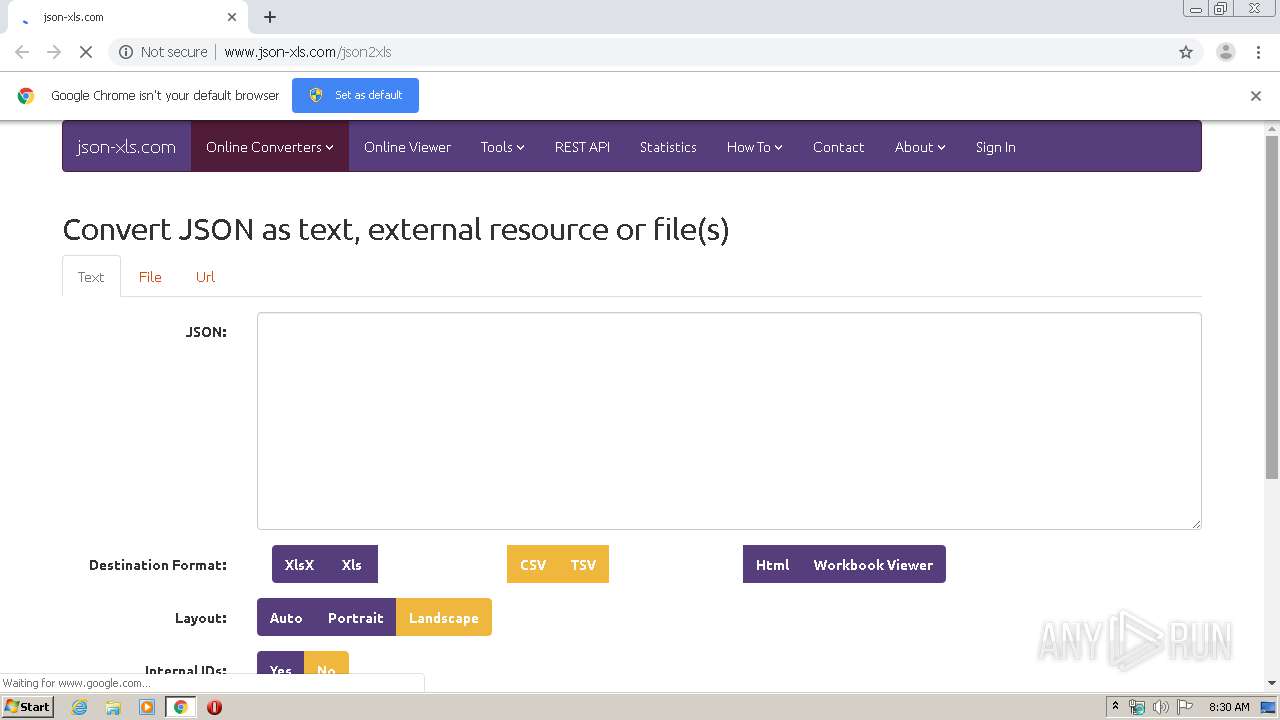Click the address bar URL

(307, 52)
